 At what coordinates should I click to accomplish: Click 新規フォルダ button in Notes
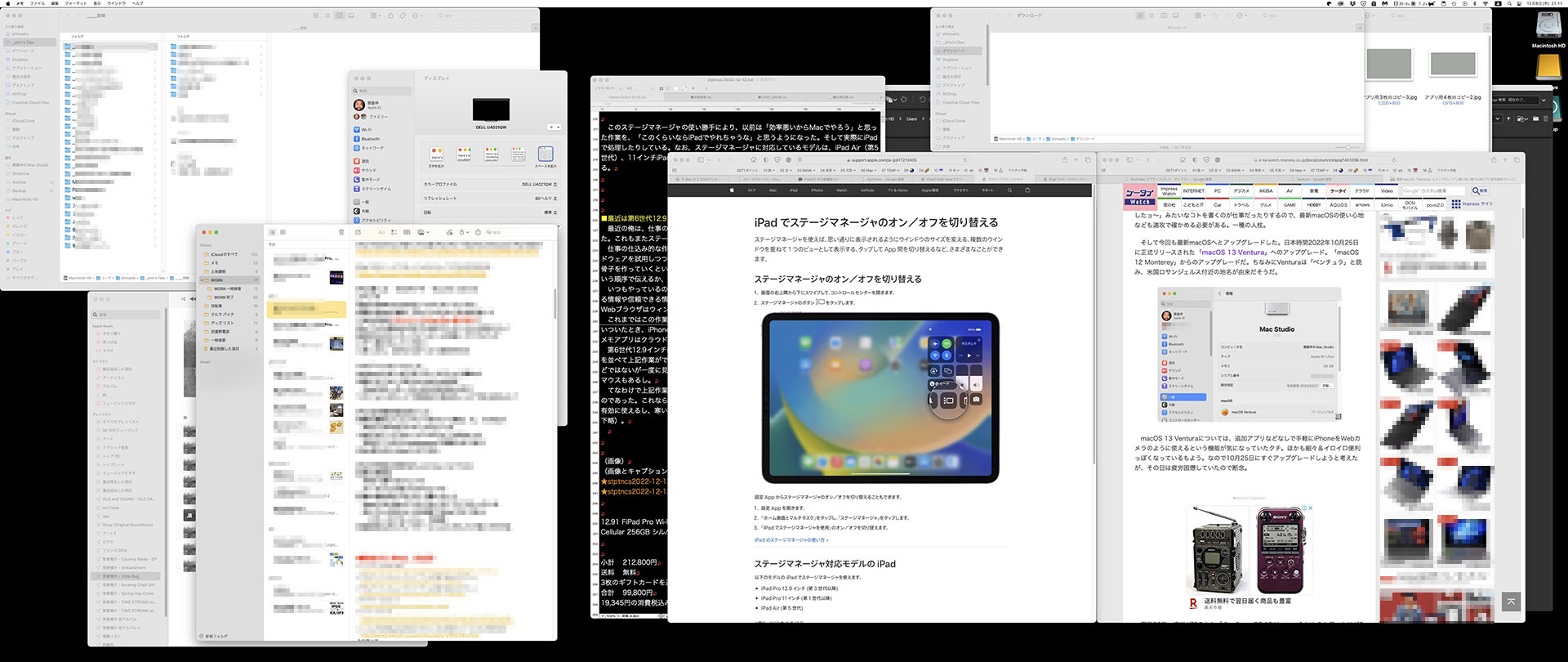pos(214,636)
